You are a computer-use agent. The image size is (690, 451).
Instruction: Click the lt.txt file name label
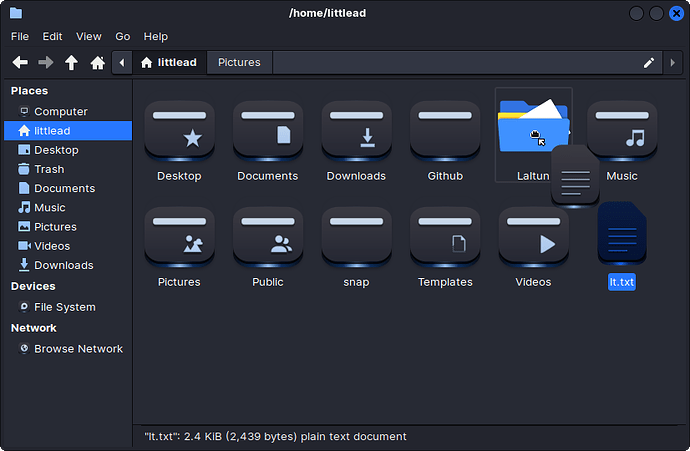coord(622,282)
